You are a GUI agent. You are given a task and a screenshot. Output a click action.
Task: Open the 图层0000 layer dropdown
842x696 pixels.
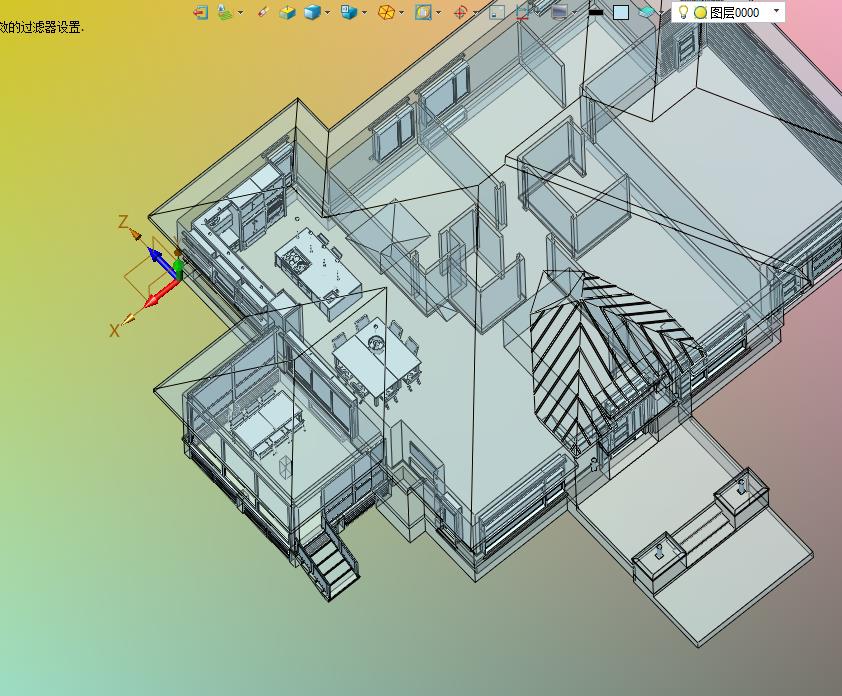[776, 11]
